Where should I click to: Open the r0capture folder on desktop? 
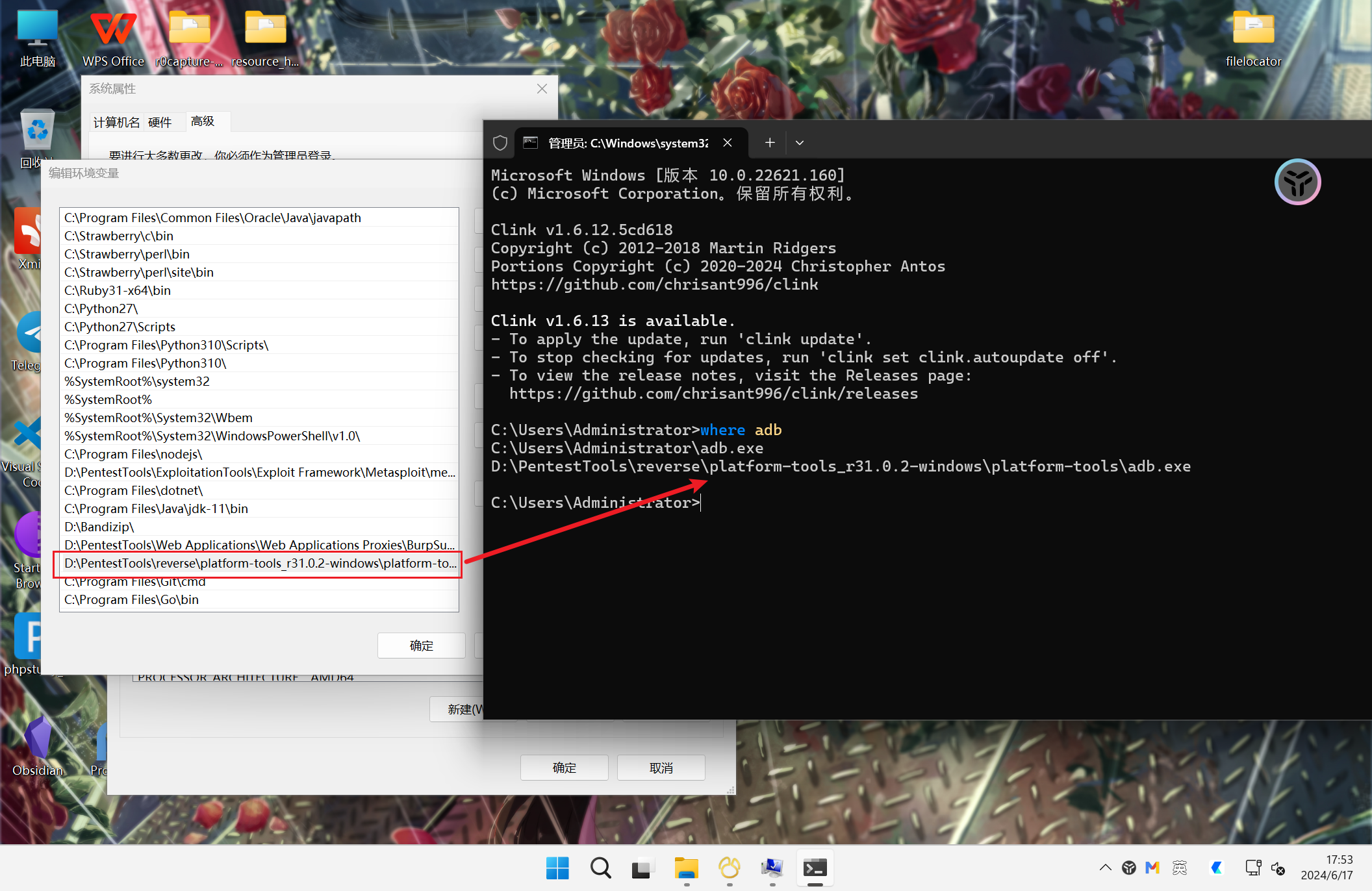(189, 38)
